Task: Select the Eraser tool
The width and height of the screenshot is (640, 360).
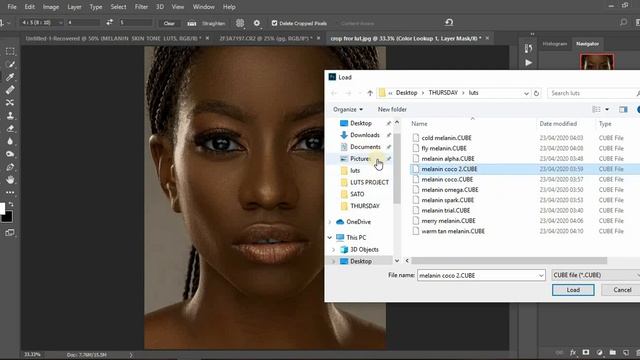Action: [x=10, y=129]
